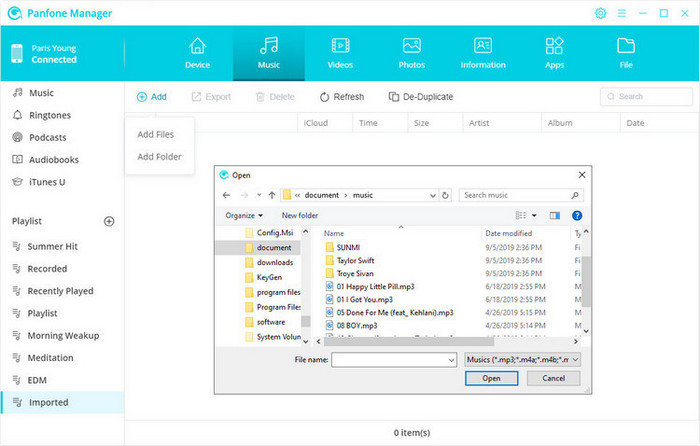The height and width of the screenshot is (446, 700).
Task: Select Podcasts in the sidebar
Action: 47,138
